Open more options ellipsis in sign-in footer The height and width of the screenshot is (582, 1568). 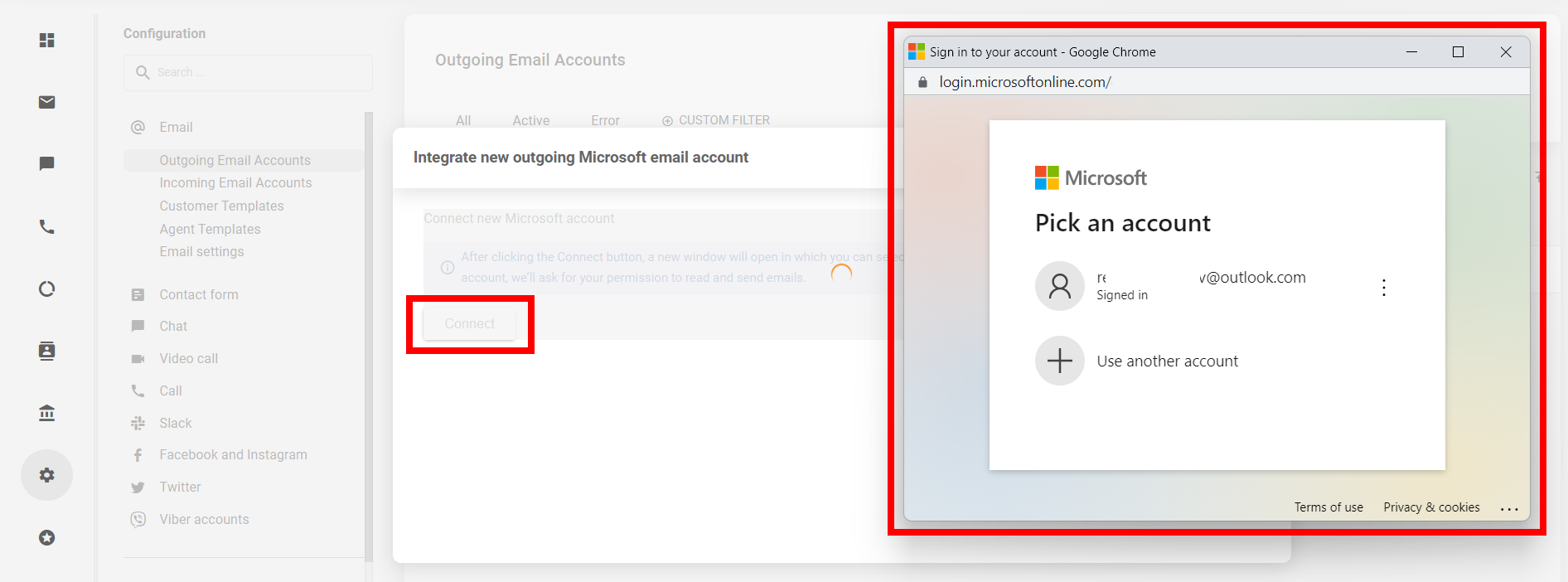coord(1509,508)
